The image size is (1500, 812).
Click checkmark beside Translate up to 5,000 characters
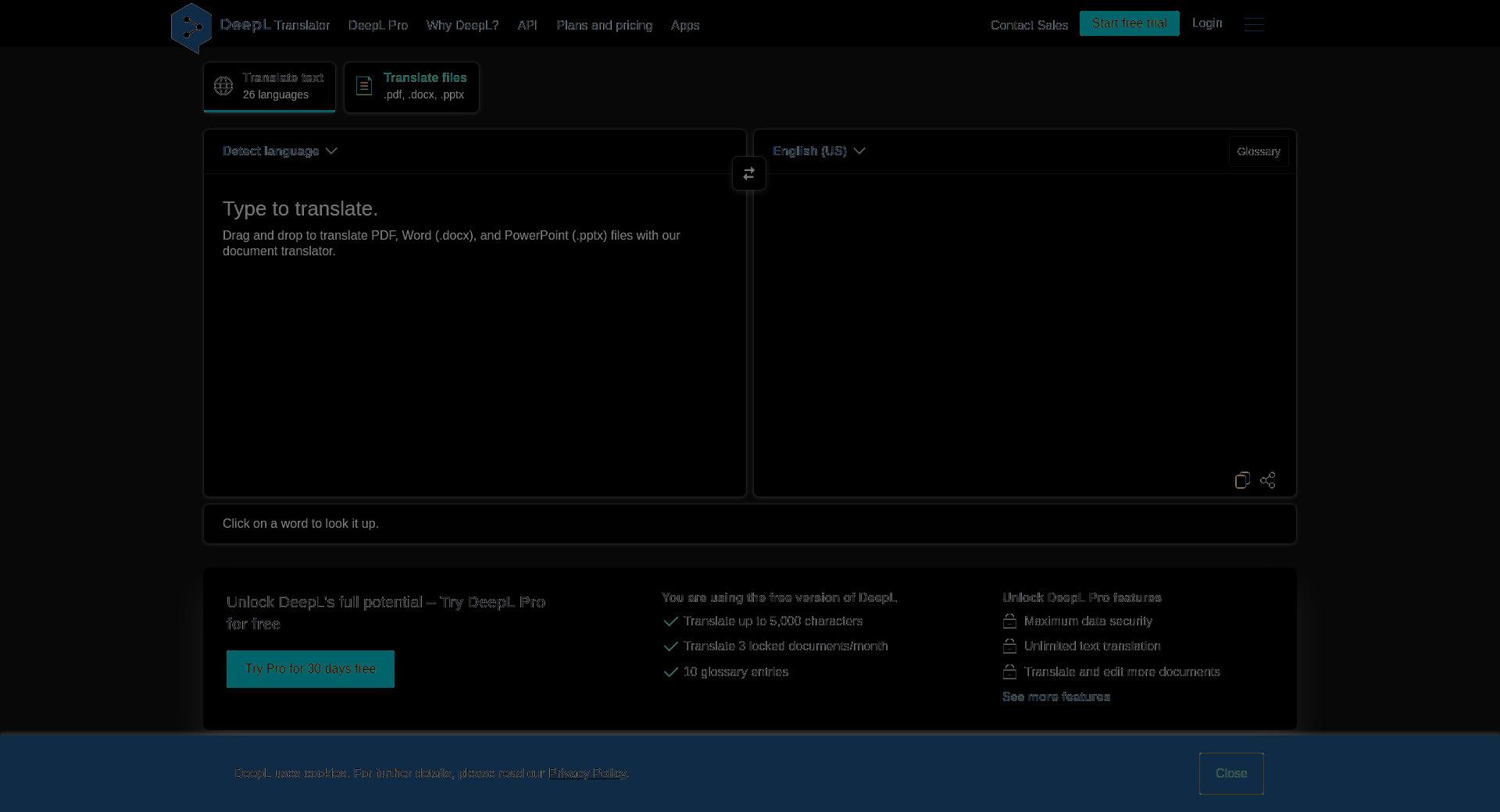(670, 621)
